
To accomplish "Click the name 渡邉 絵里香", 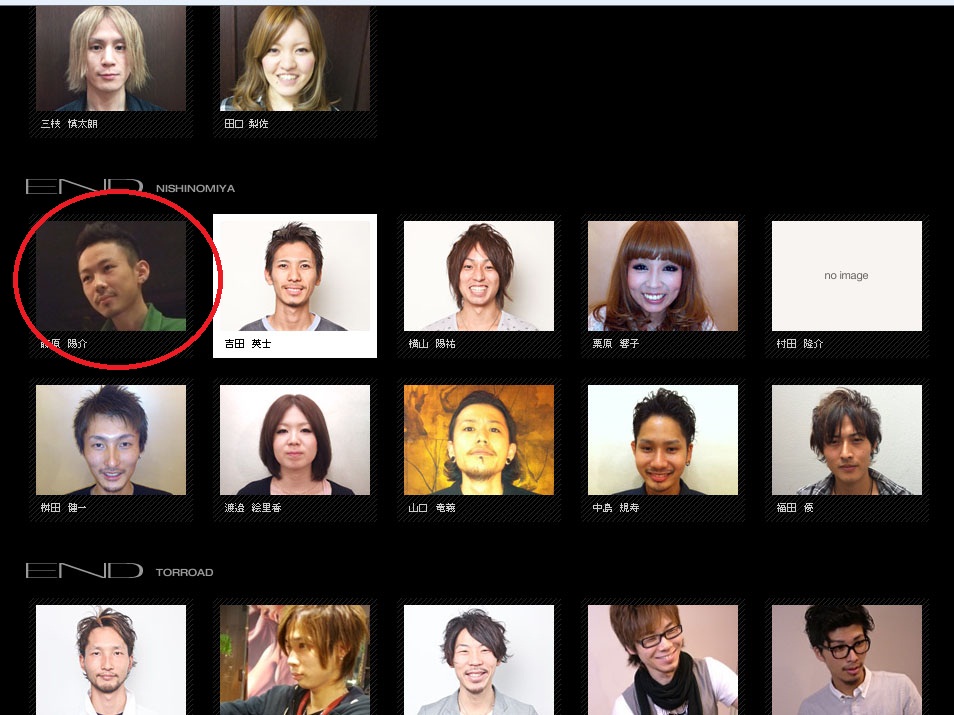I will point(252,507).
